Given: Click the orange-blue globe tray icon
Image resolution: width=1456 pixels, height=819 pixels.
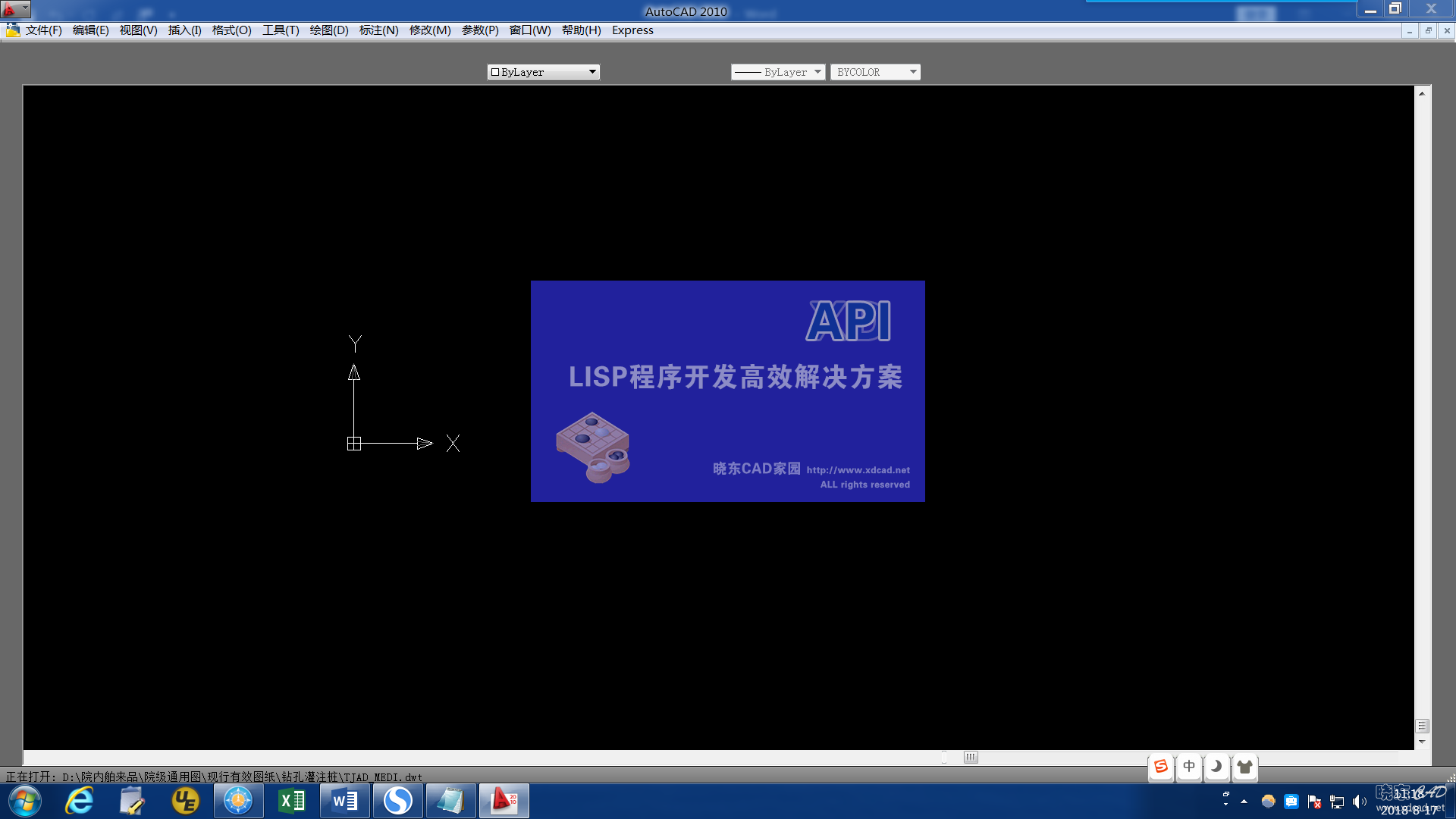Looking at the screenshot, I should coord(1268,802).
